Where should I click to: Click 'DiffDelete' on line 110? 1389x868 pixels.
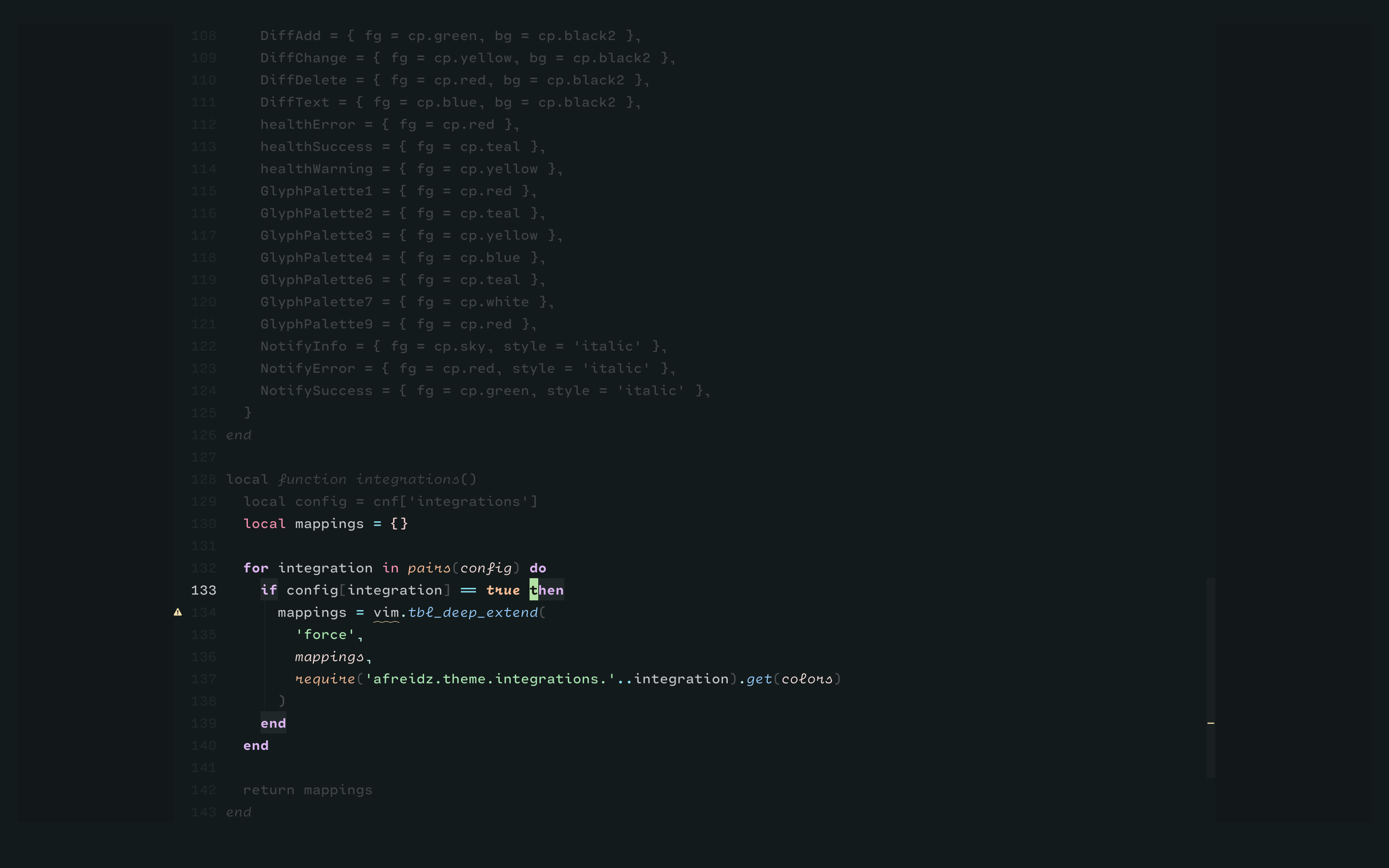click(304, 80)
